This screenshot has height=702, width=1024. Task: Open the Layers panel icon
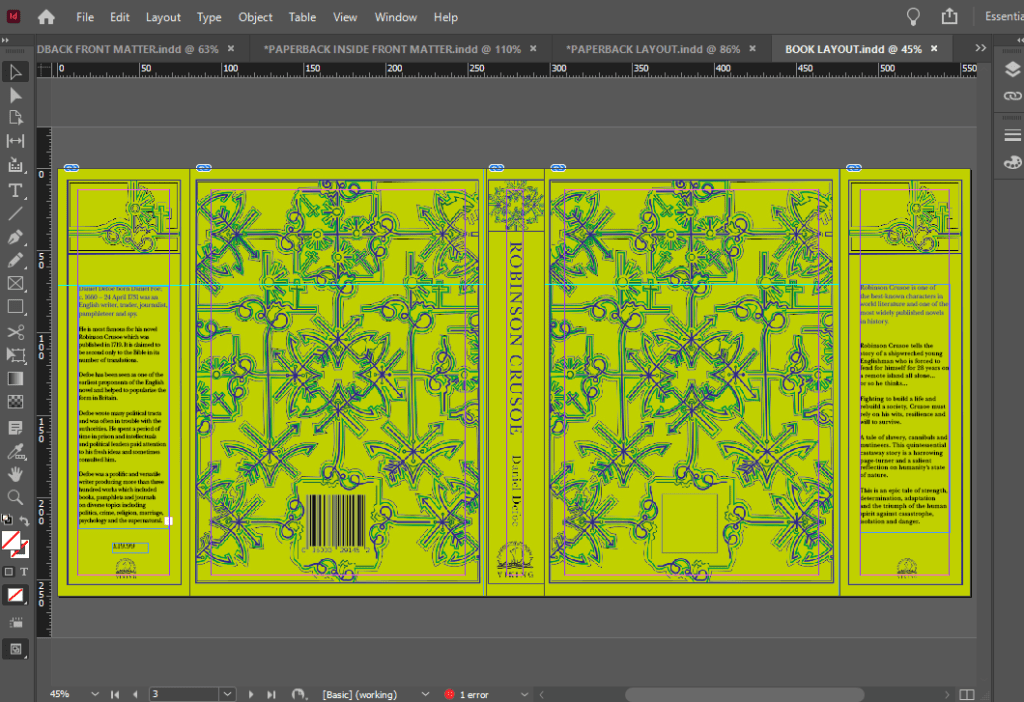1012,68
